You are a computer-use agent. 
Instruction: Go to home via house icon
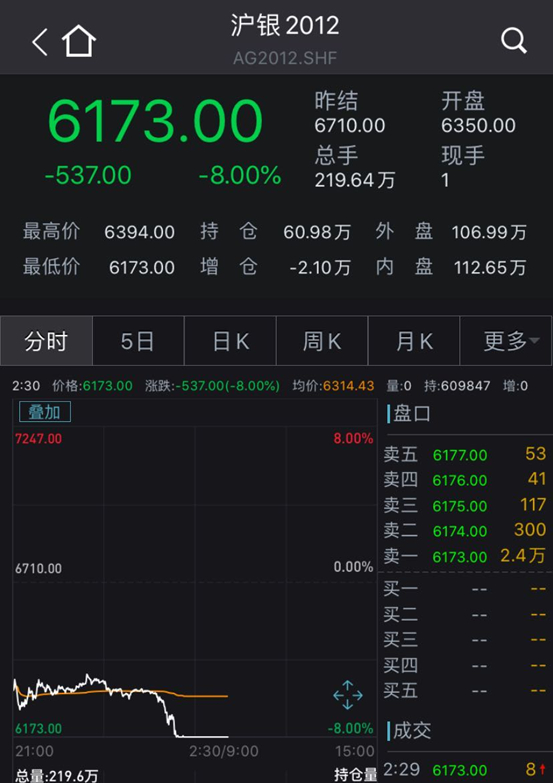coord(79,41)
